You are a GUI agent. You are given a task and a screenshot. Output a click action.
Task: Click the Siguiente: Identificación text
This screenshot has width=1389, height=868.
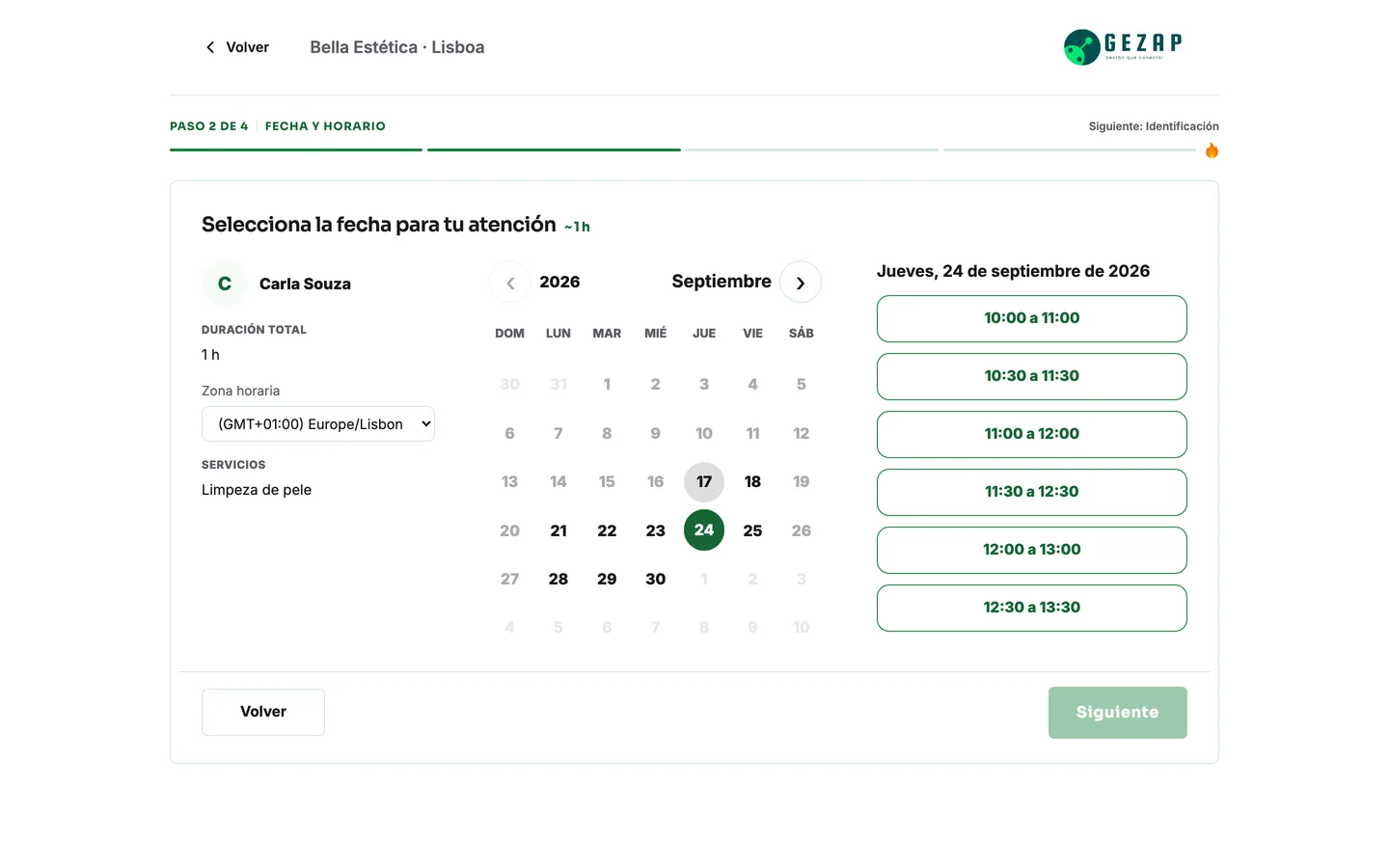(1154, 126)
